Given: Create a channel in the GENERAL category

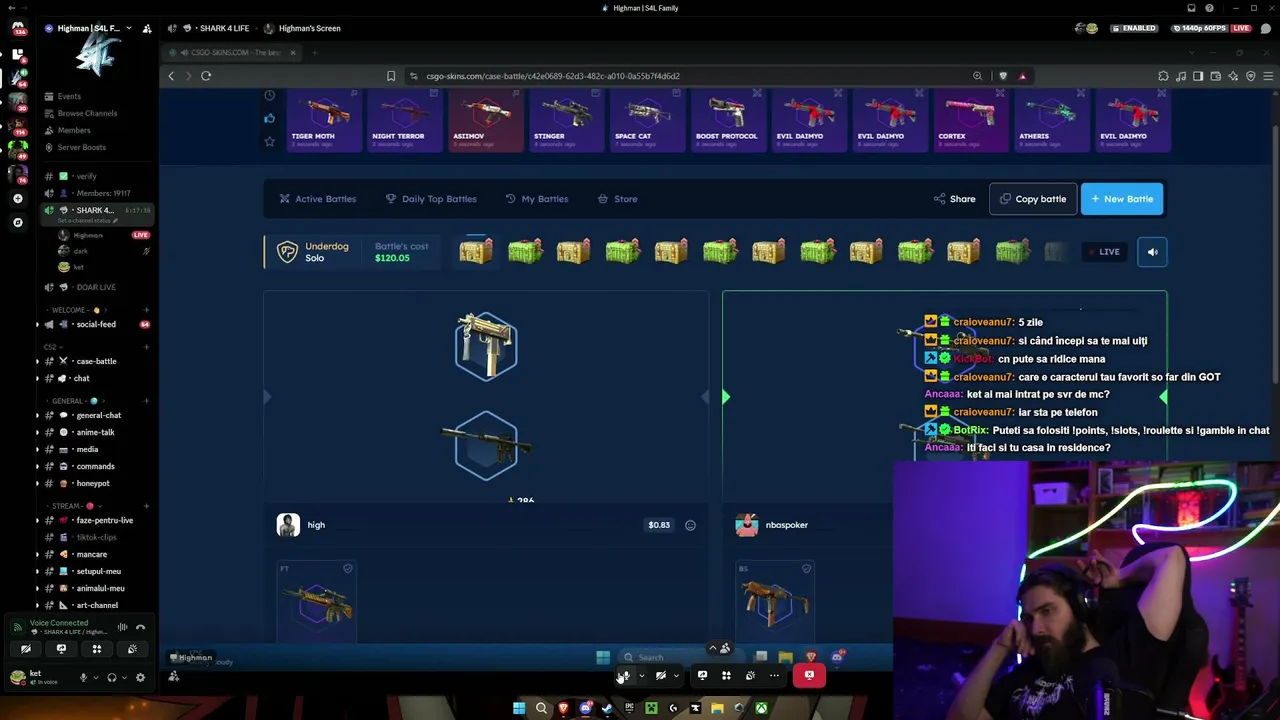Looking at the screenshot, I should (147, 401).
